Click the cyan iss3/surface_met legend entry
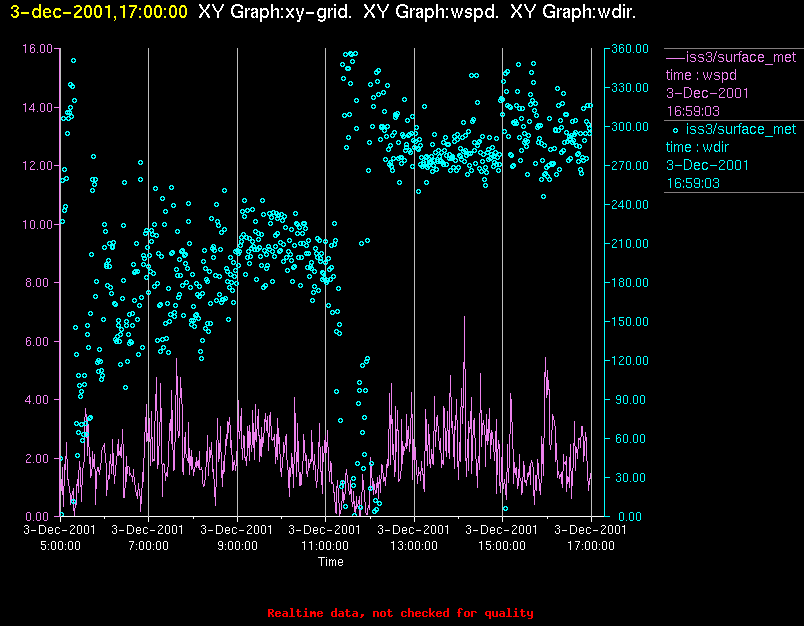 (741, 129)
